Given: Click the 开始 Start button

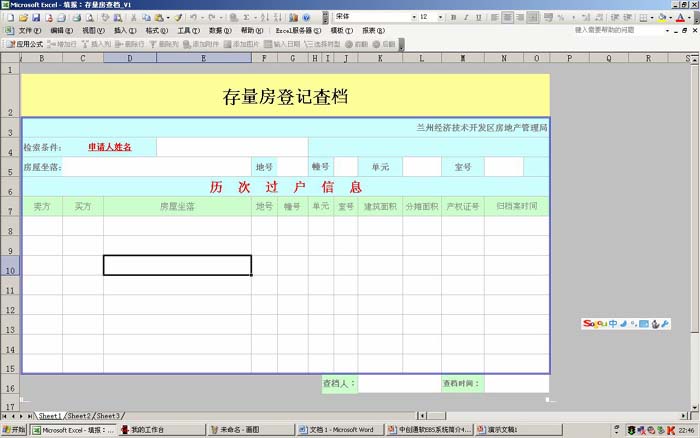Looking at the screenshot, I should pos(14,430).
